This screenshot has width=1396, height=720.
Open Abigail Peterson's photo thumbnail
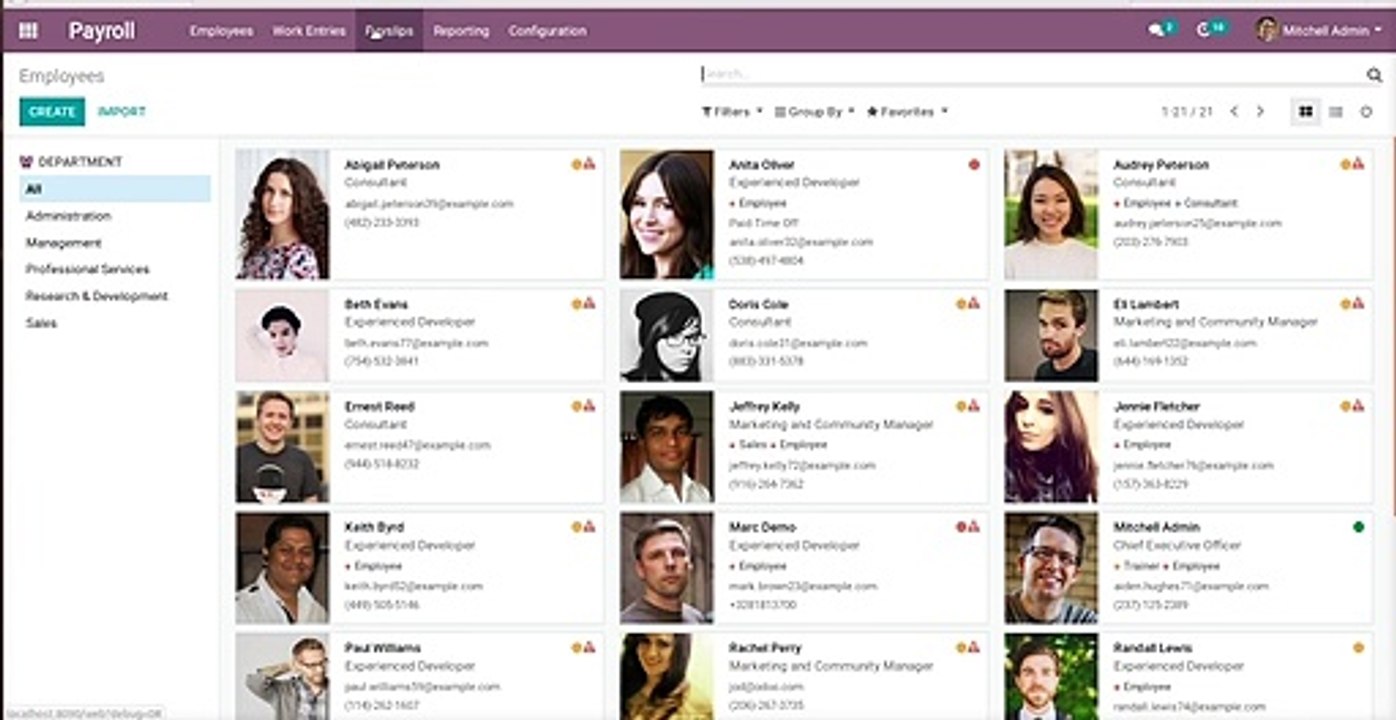tap(283, 215)
